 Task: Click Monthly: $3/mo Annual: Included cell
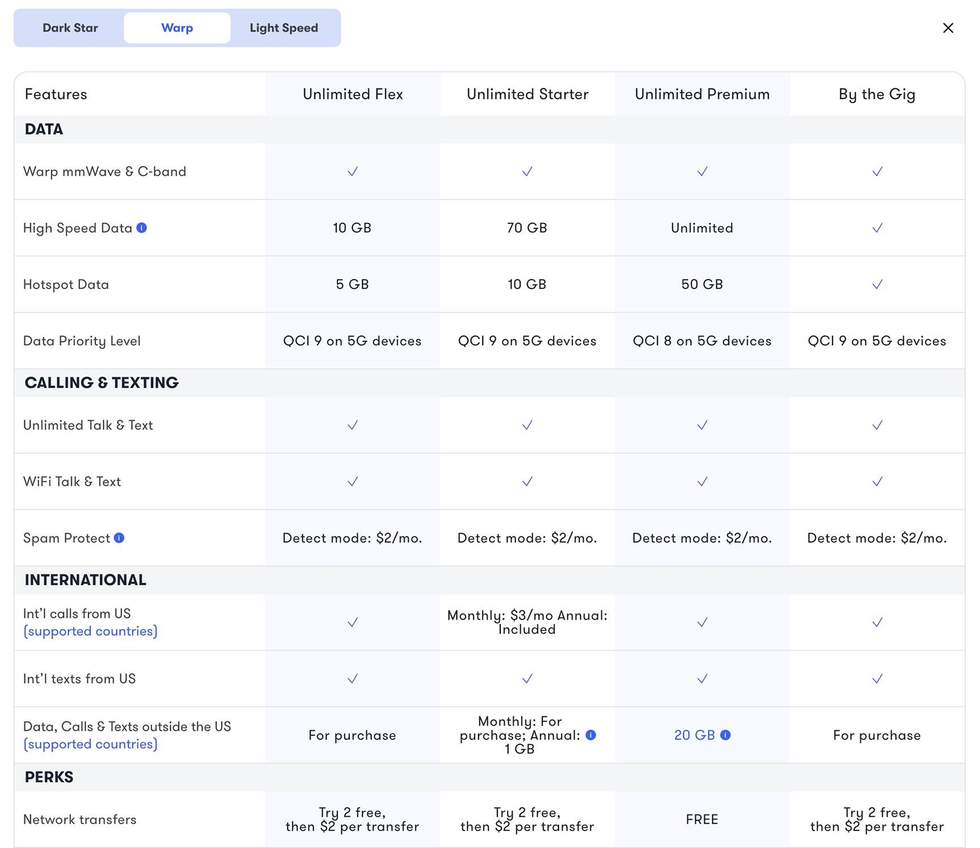[527, 622]
